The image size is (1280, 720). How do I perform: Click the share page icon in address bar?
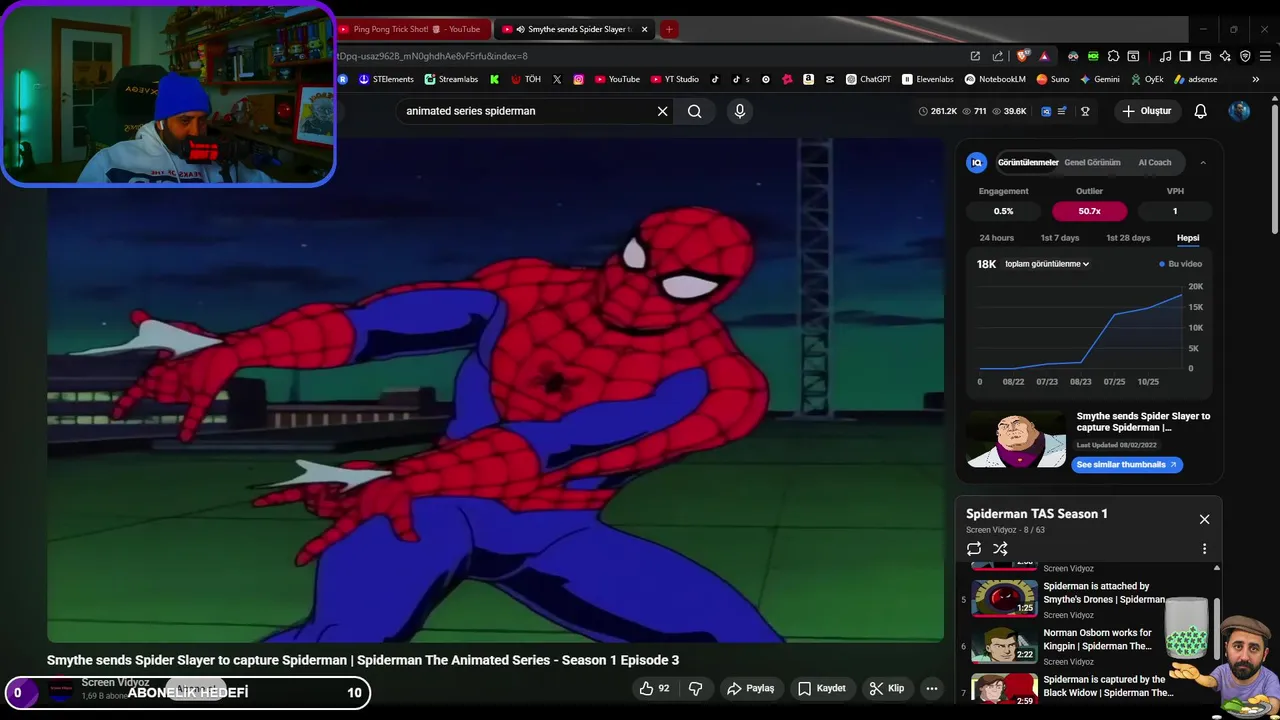997,56
